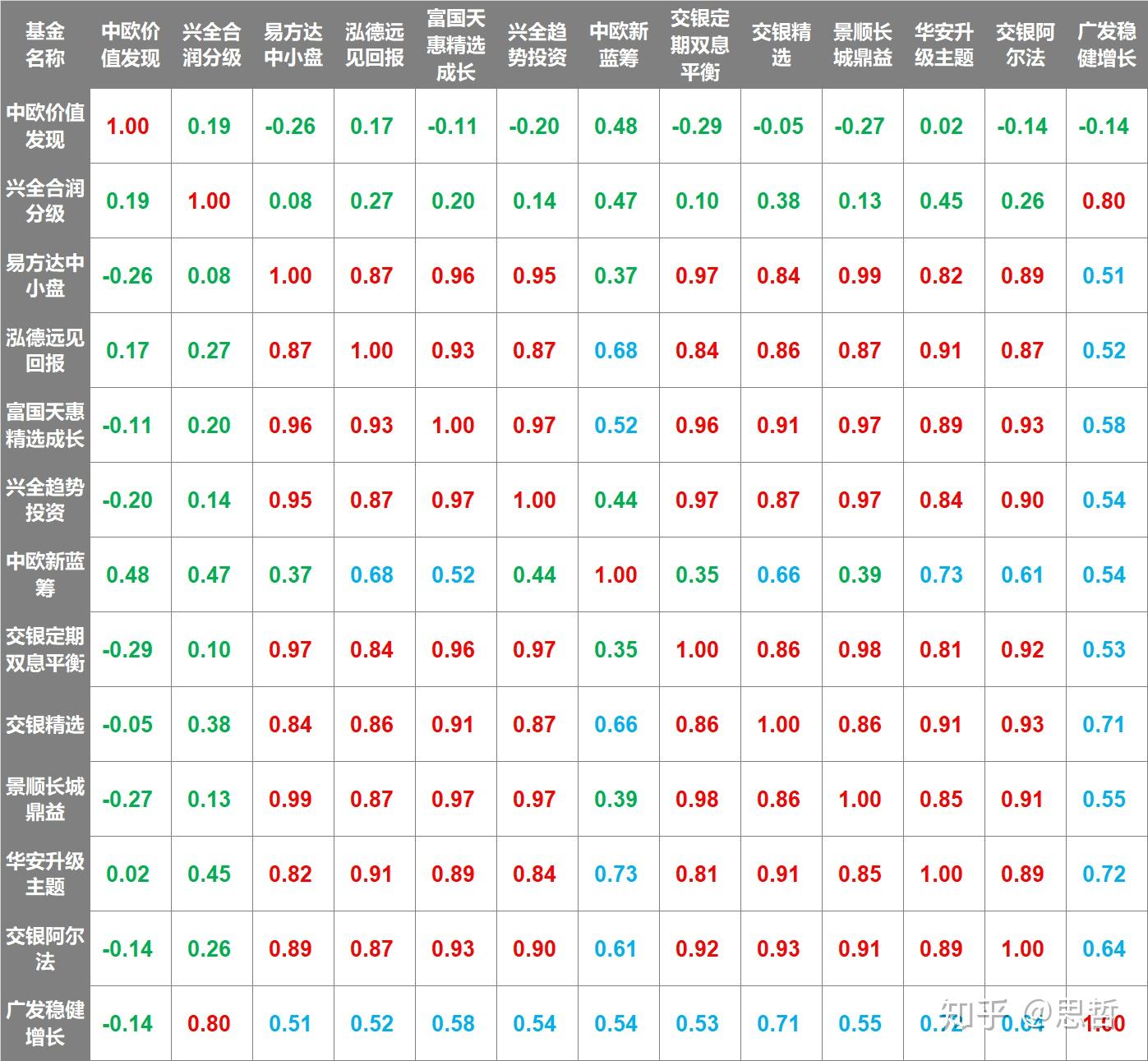This screenshot has width=1148, height=1061.
Task: Select the 交银精选 column header
Action: [781, 44]
